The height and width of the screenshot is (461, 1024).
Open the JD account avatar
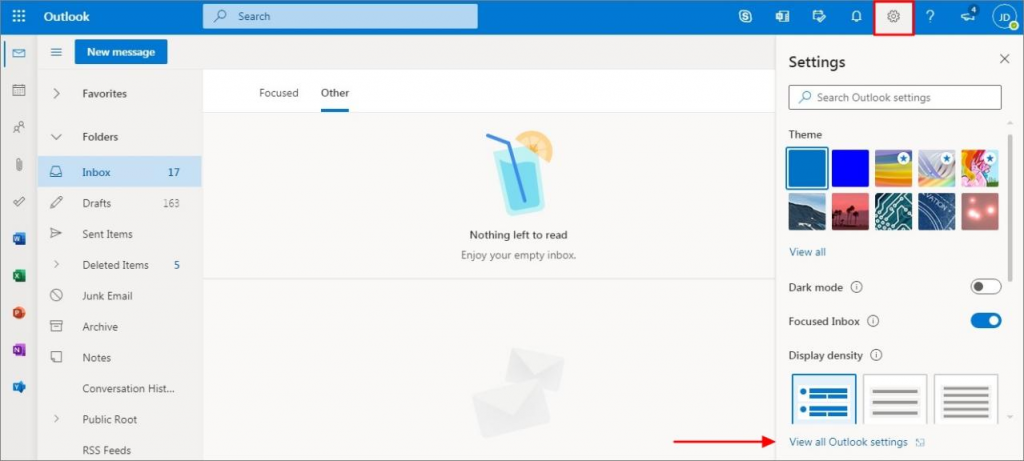(1004, 16)
